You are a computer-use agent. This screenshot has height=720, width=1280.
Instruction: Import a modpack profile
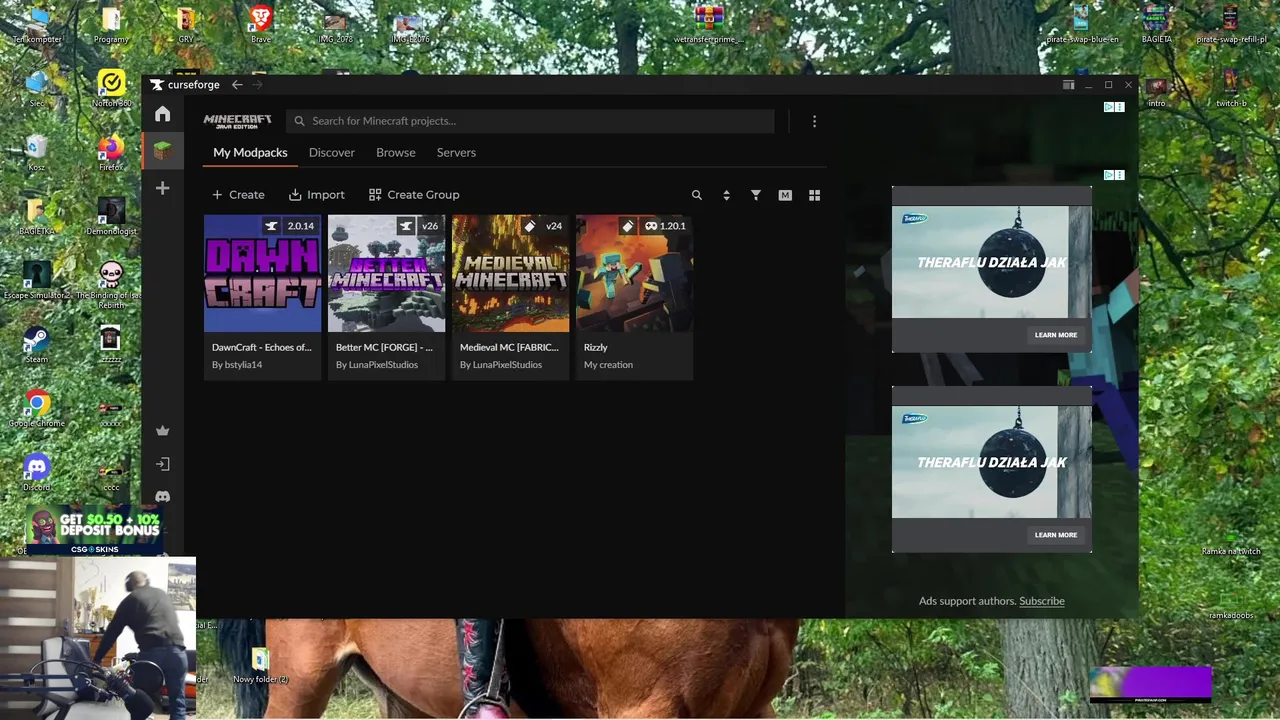click(x=316, y=195)
